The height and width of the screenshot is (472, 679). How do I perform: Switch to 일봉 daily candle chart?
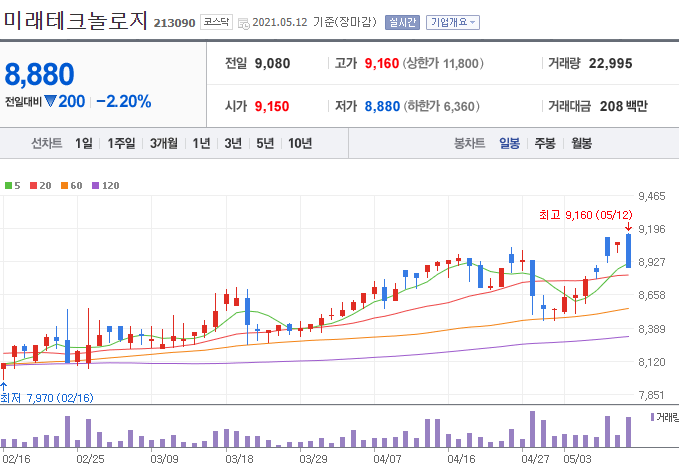point(509,143)
